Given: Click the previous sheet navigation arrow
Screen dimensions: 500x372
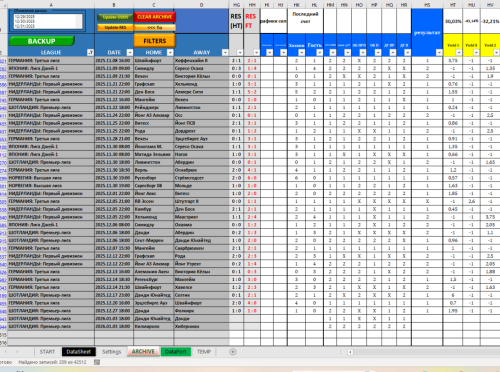Looking at the screenshot, I should (6, 352).
